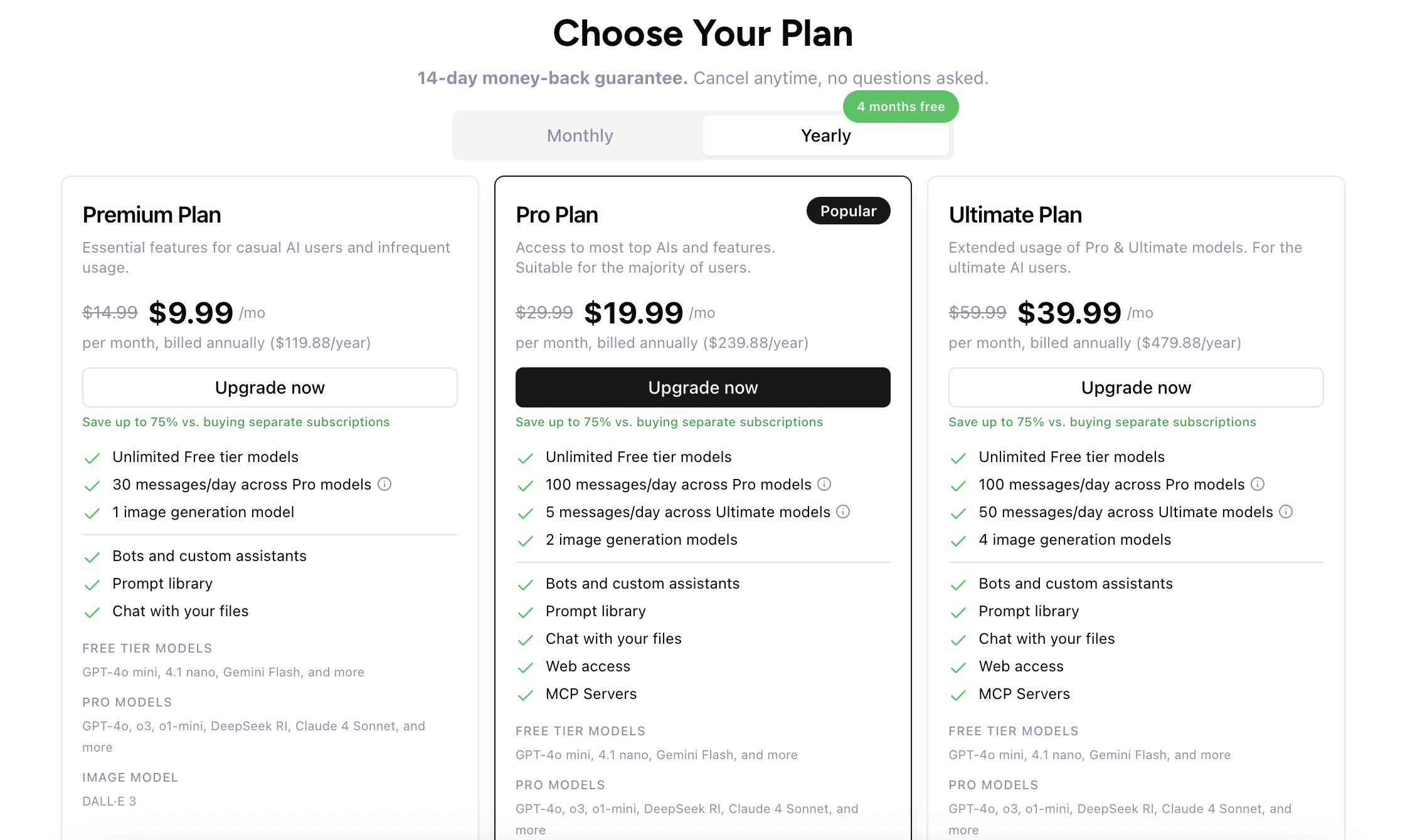Click info icon beside Pro Plan's 100 messages/day
This screenshot has width=1410, height=840.
(824, 484)
